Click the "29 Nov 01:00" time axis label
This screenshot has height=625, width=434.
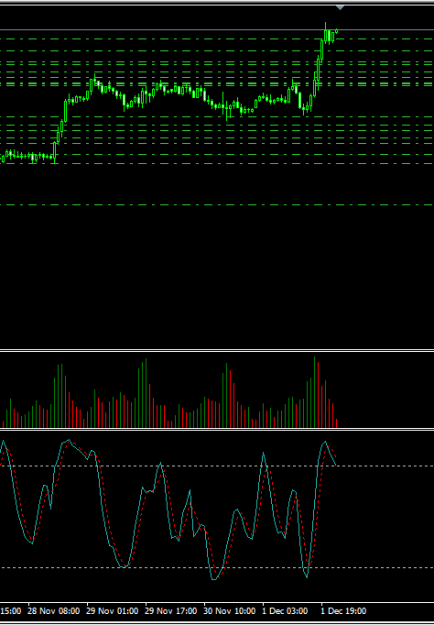112,611
